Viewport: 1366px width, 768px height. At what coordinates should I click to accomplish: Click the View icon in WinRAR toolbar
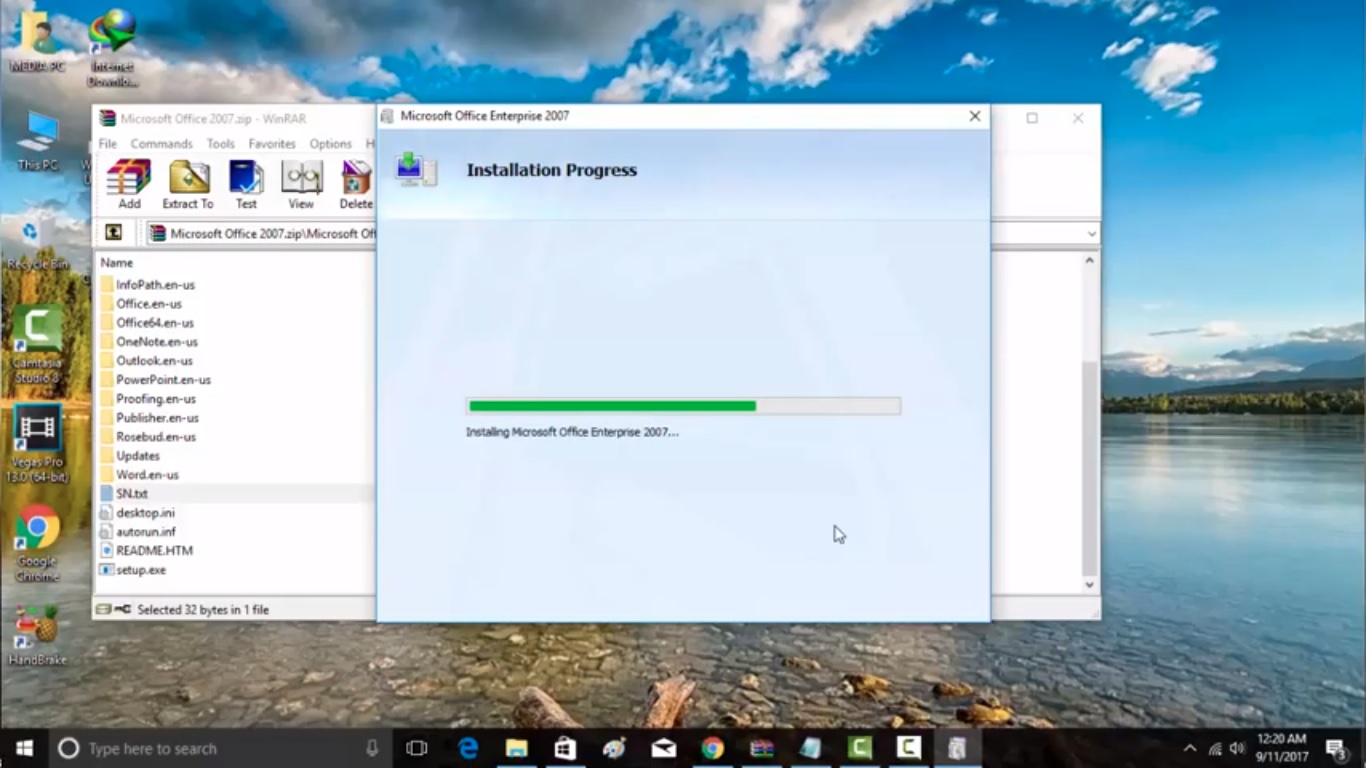pos(301,184)
